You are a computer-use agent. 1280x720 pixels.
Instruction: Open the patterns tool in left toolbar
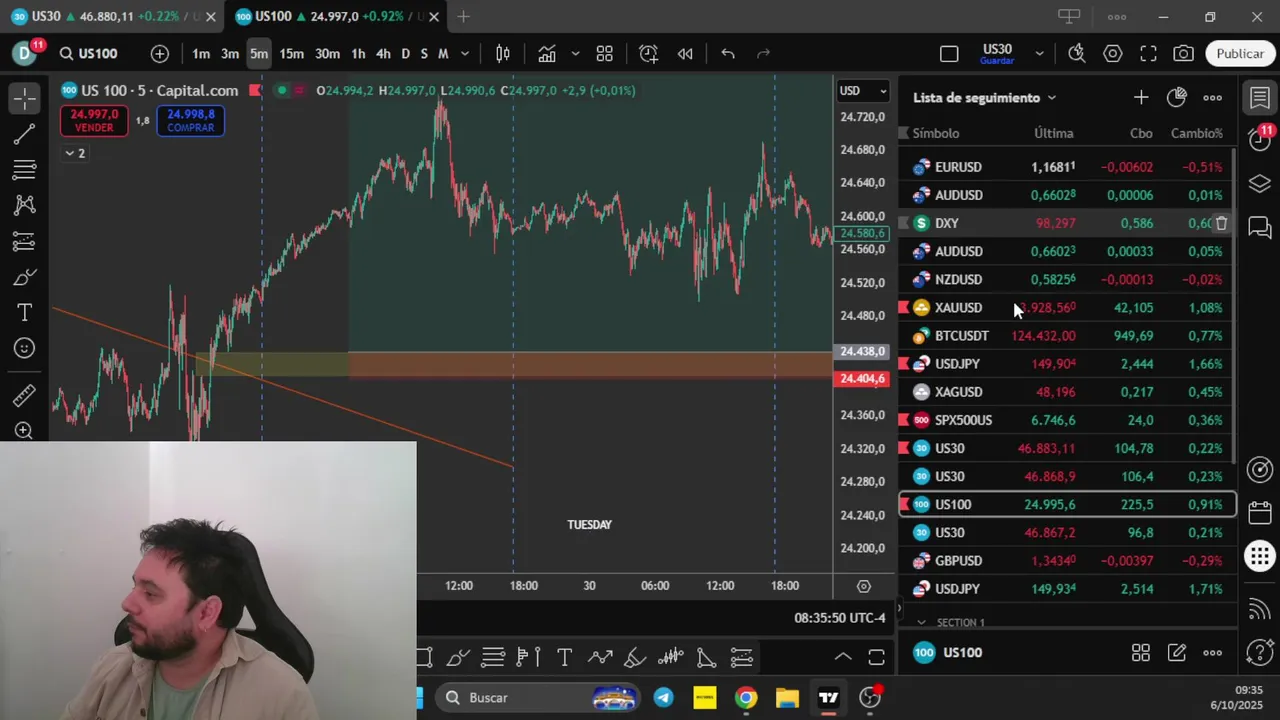[x=25, y=205]
